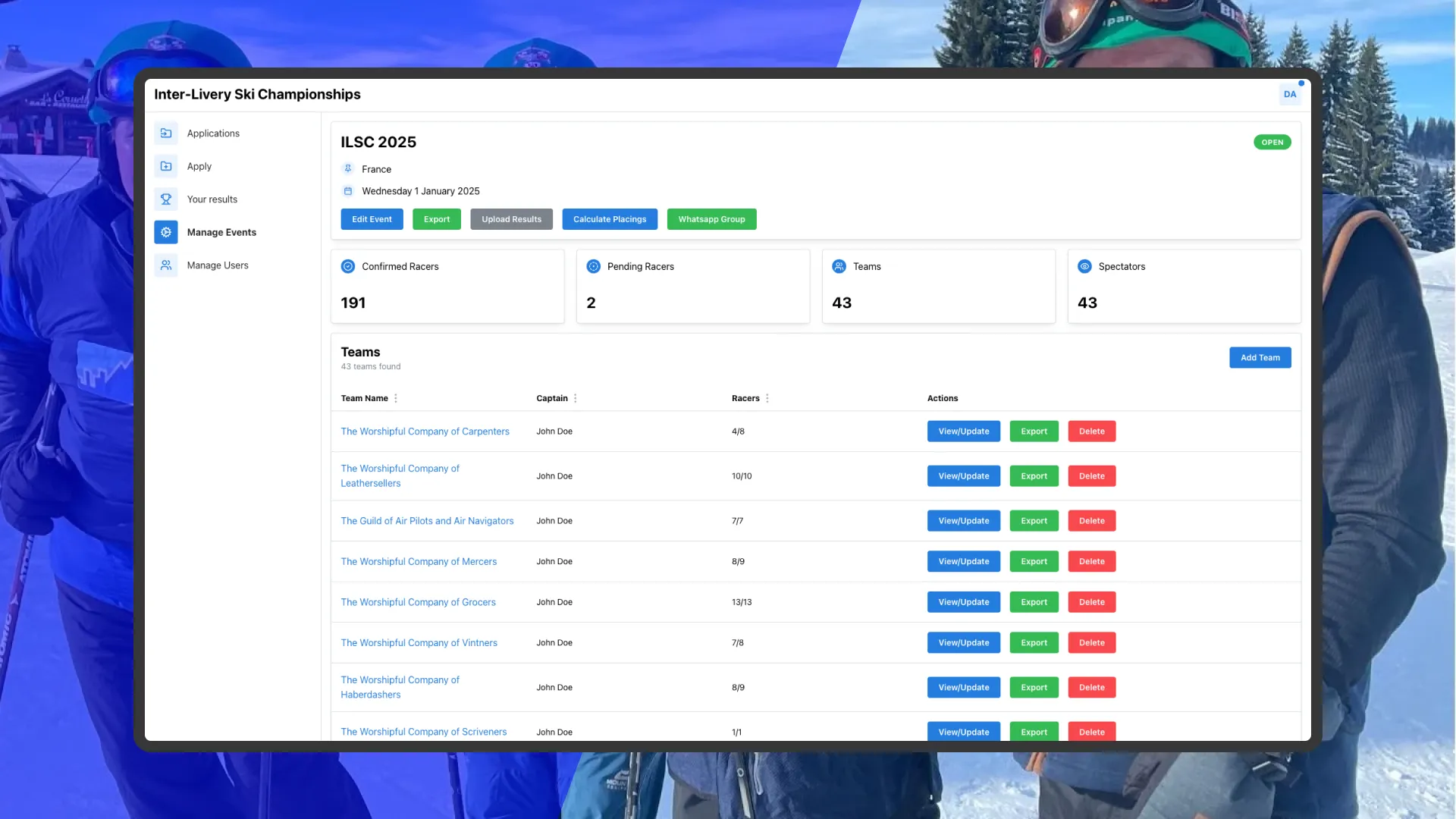Sort the table by Team Name
Viewport: 1456px width, 819px height.
click(395, 398)
